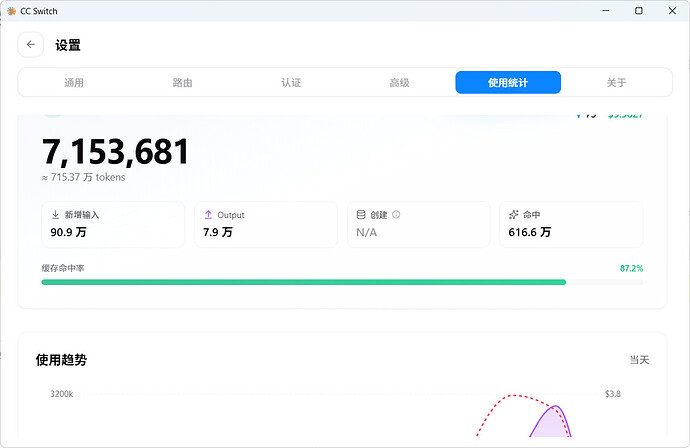Open the 关于 tab
The height and width of the screenshot is (448, 690).
pos(616,82)
